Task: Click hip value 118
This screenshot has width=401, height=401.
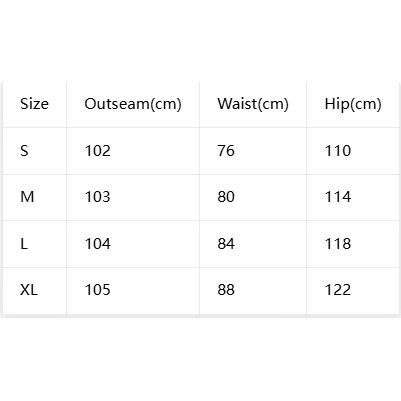Action: (x=338, y=244)
